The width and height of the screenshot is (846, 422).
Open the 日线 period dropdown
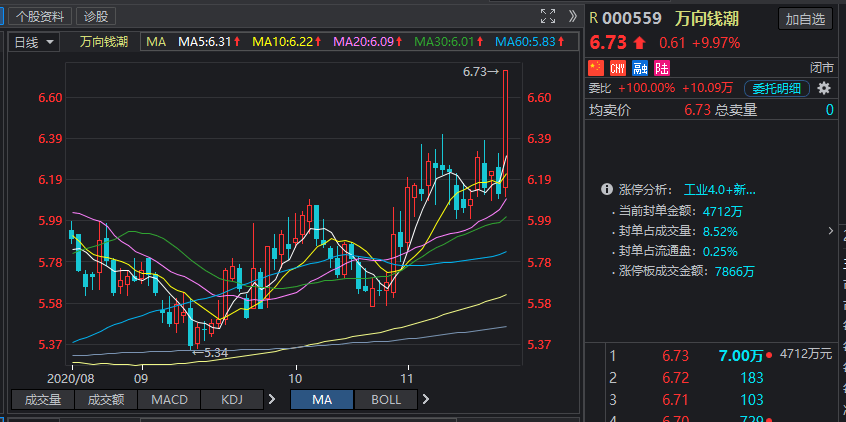(33, 42)
